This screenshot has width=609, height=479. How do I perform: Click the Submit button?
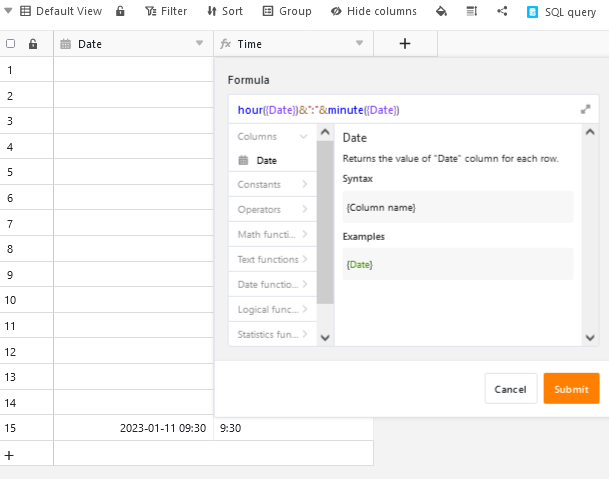pos(571,389)
